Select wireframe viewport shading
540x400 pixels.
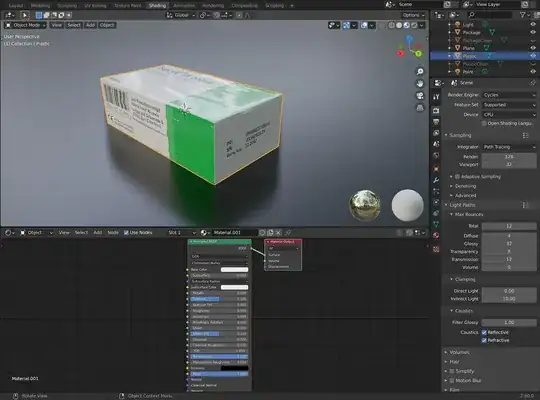pyautogui.click(x=392, y=25)
